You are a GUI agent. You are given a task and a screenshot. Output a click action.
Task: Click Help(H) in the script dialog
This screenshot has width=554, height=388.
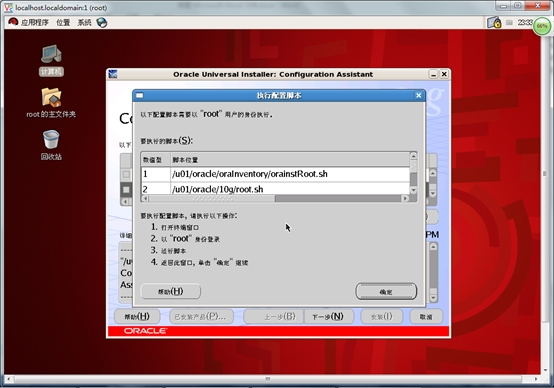(x=171, y=292)
